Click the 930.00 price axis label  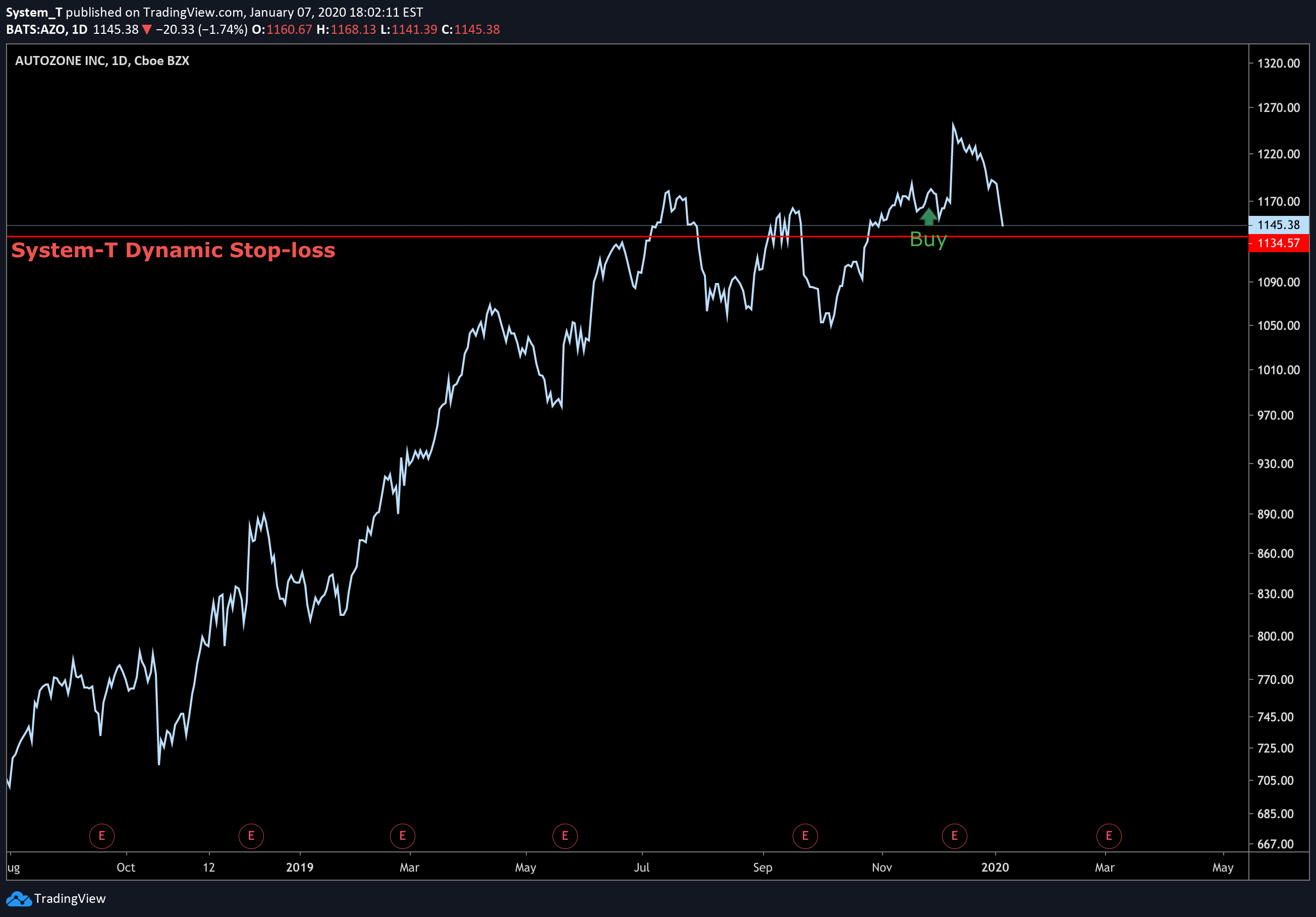point(1275,464)
